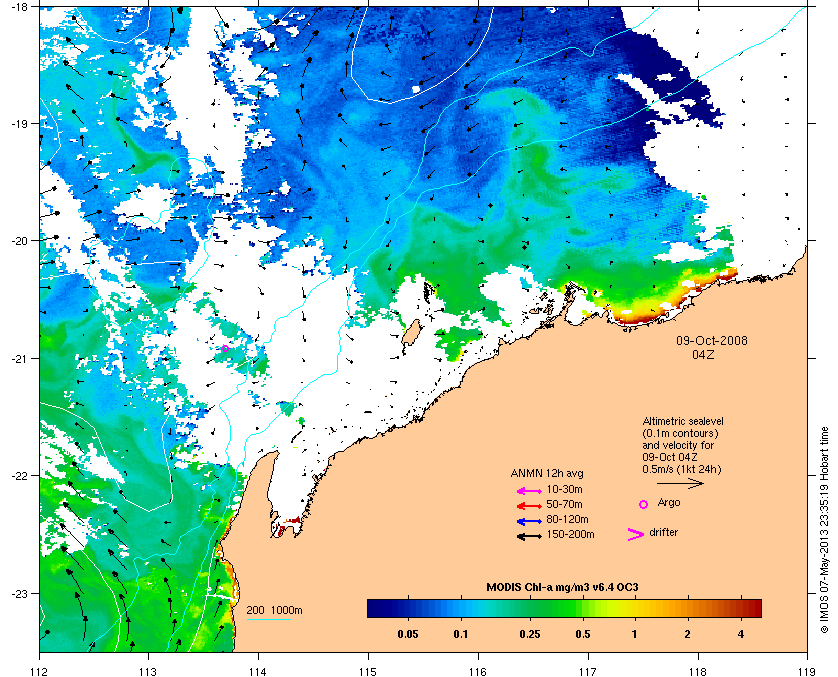Click the longitude axis label 116
Image resolution: width=838 pixels, height=677 pixels.
478,672
